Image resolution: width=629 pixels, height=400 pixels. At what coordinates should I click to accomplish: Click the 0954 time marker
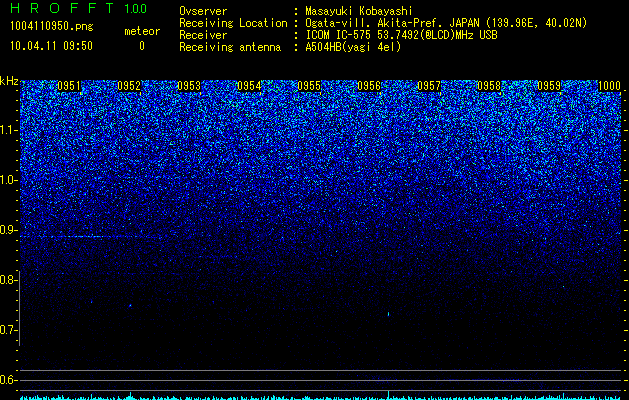tap(249, 86)
